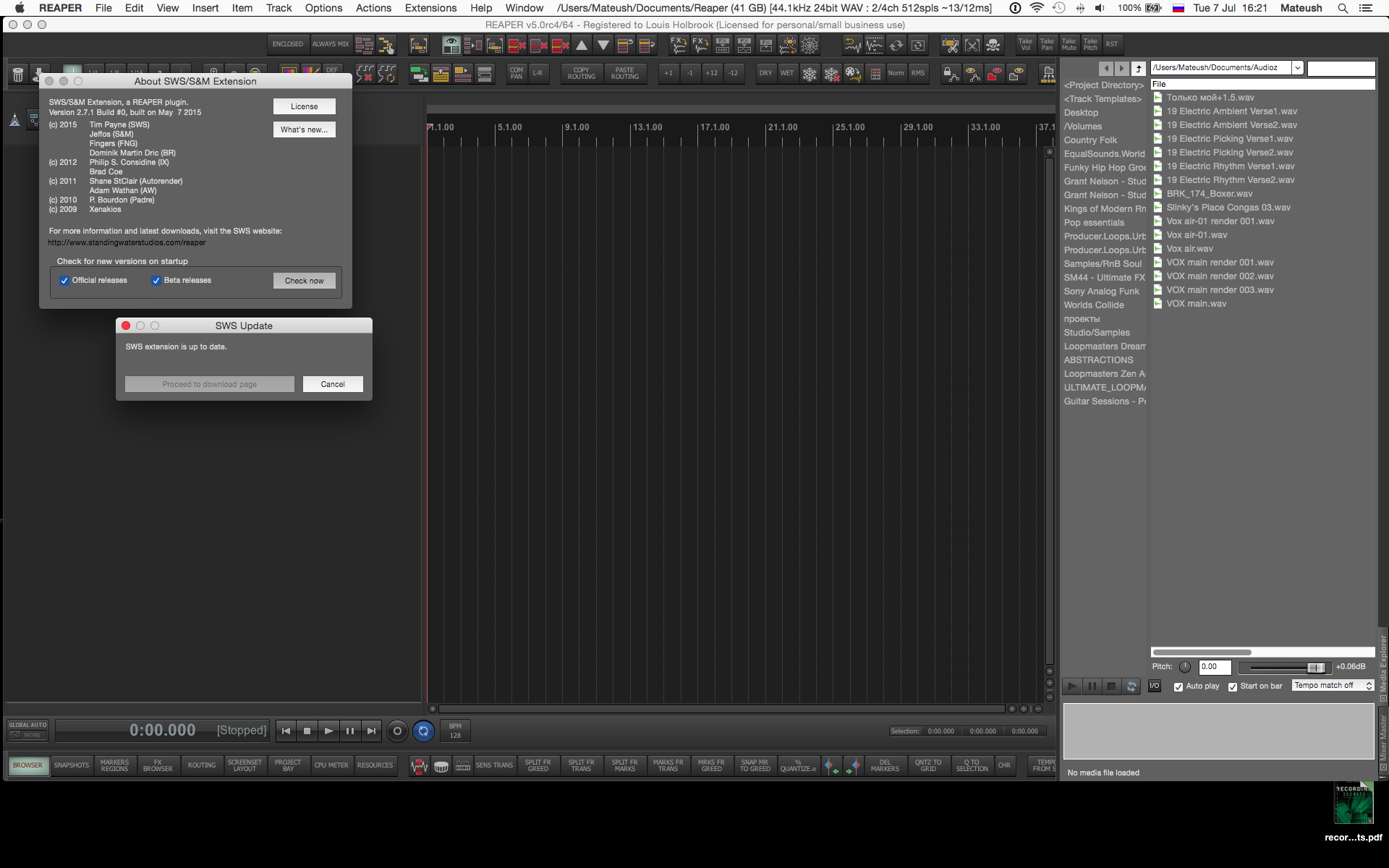The height and width of the screenshot is (868, 1389).
Task: Toggle Media Explorer preview repeat button
Action: click(1131, 686)
